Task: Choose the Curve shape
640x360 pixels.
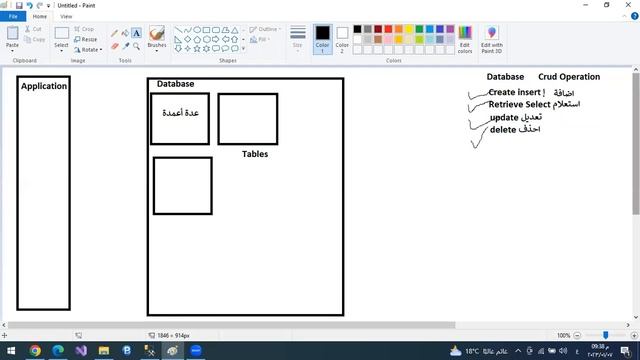Action: coord(187,30)
